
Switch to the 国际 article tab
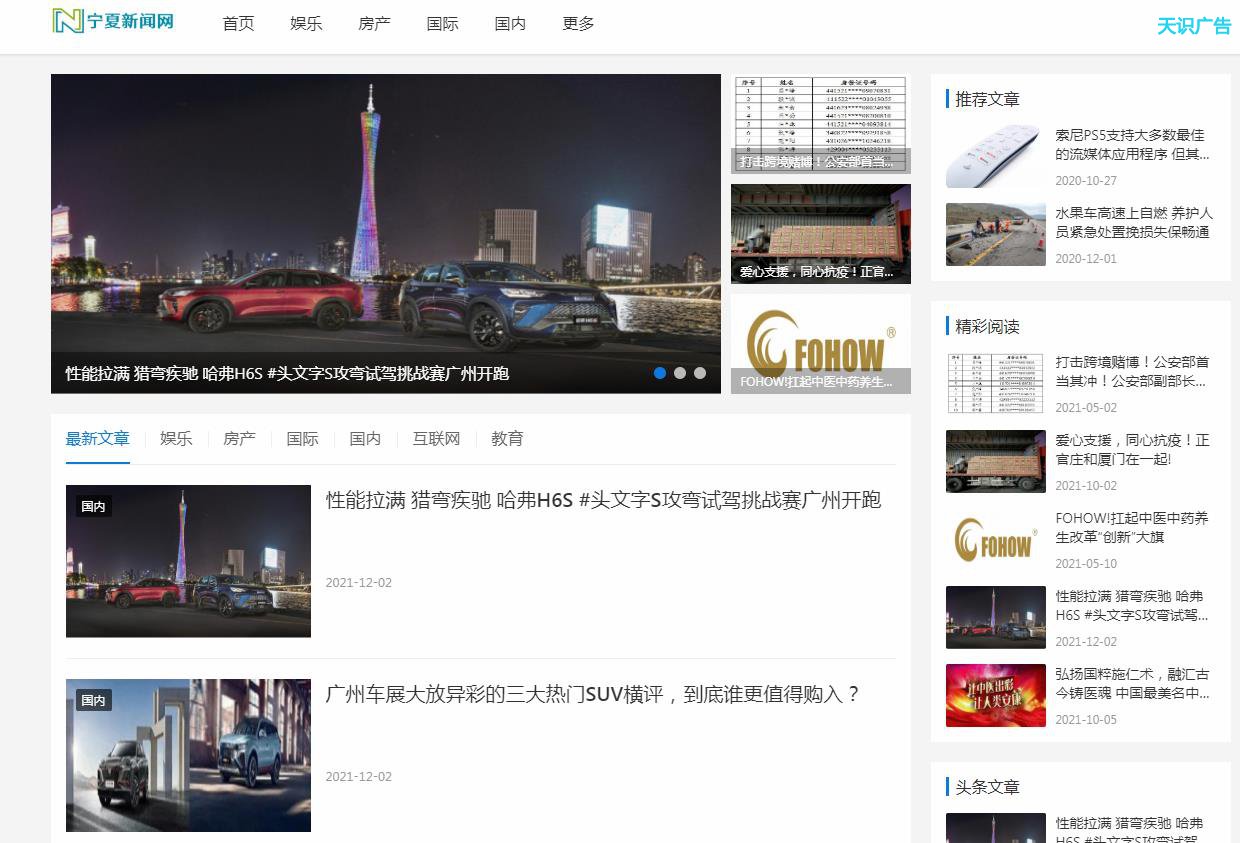(x=302, y=438)
